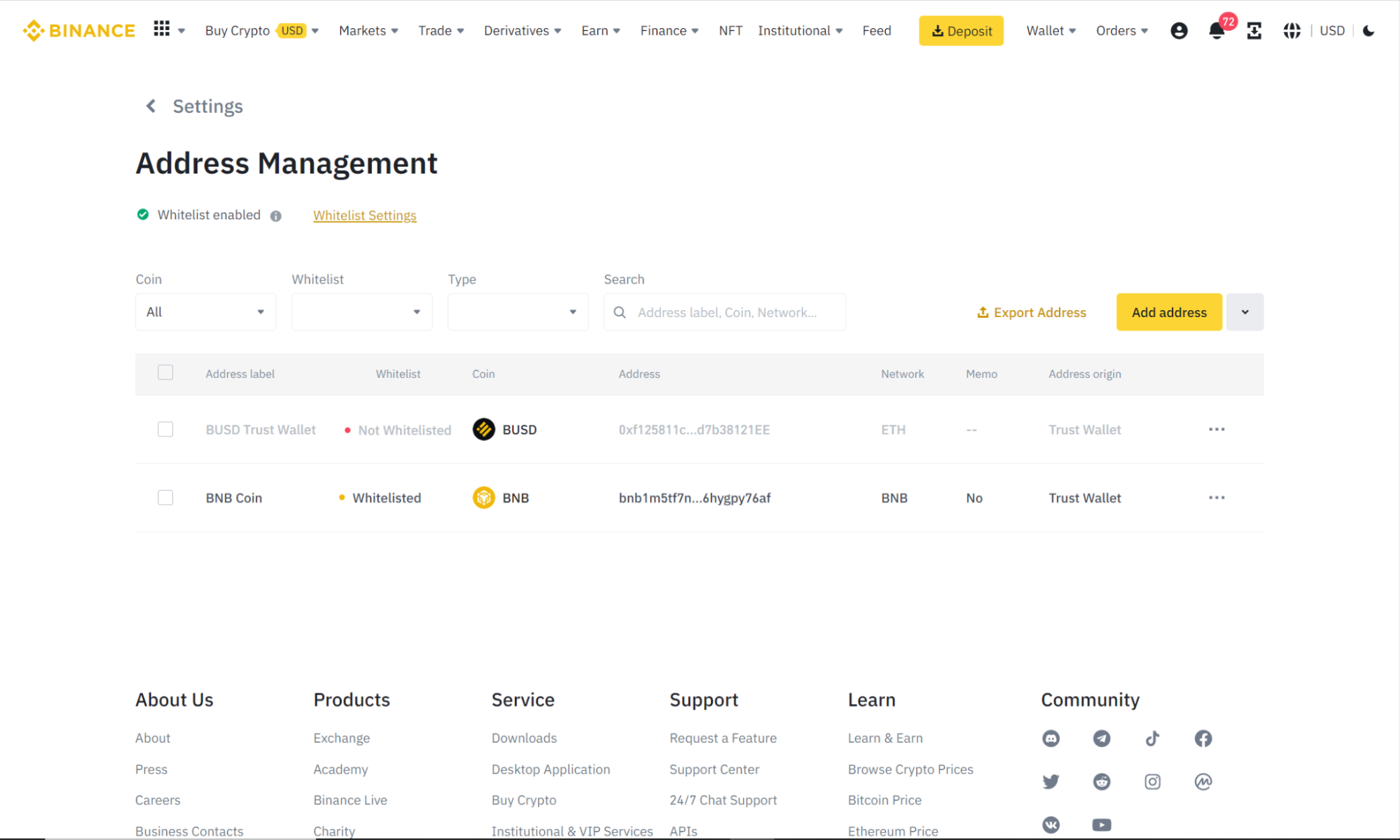
Task: Open the Desktop Application footer link
Action: point(550,769)
